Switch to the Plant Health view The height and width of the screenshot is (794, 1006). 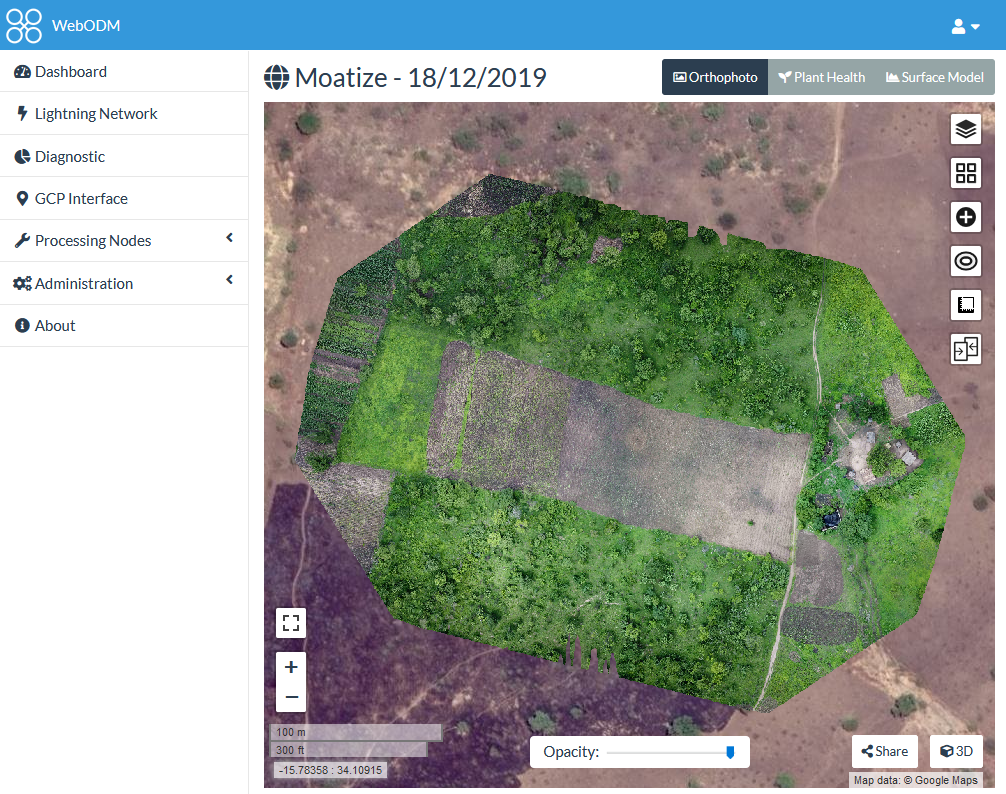coord(822,77)
